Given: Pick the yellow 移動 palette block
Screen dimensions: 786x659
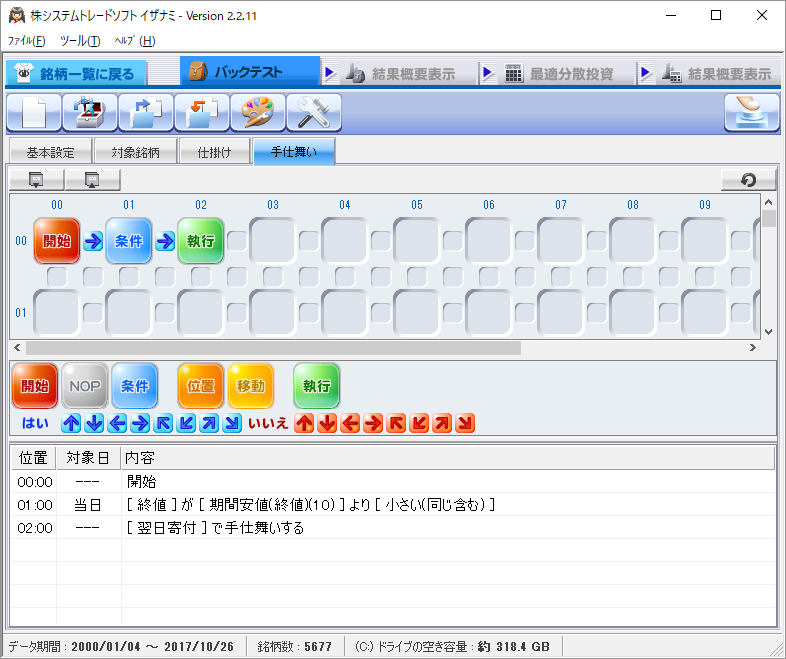Looking at the screenshot, I should pos(251,386).
